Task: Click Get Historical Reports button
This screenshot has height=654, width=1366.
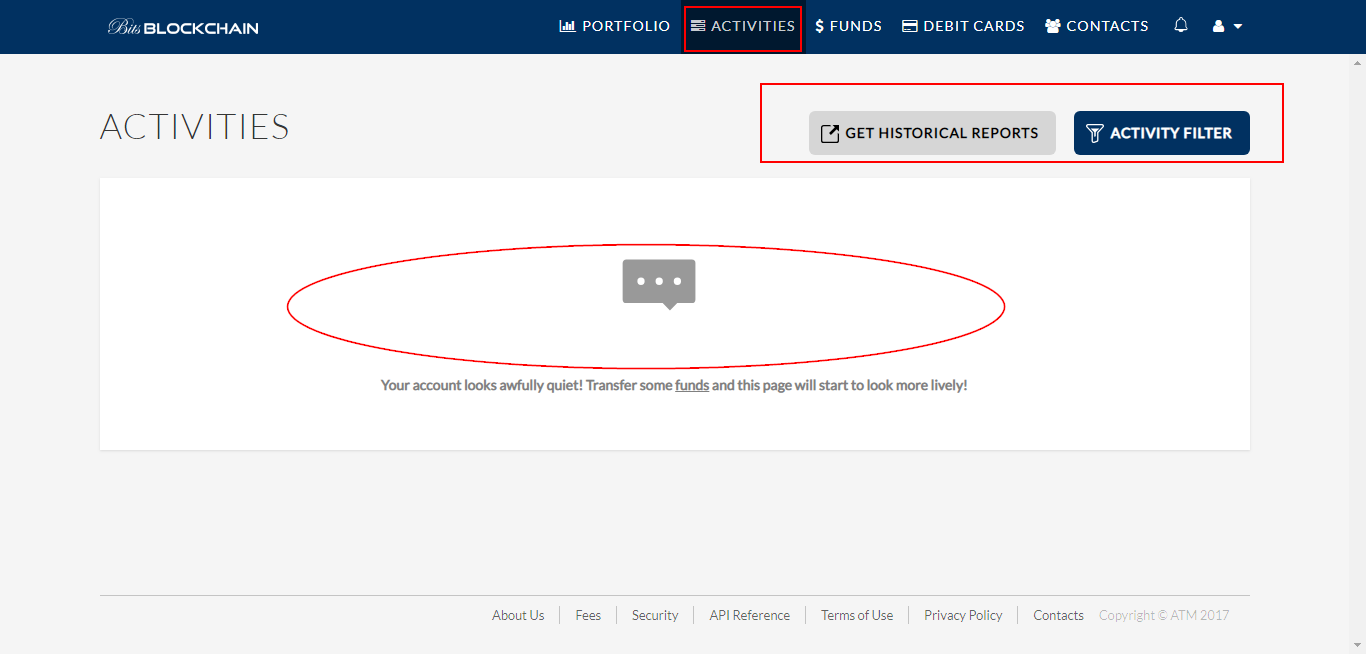Action: pos(932,133)
